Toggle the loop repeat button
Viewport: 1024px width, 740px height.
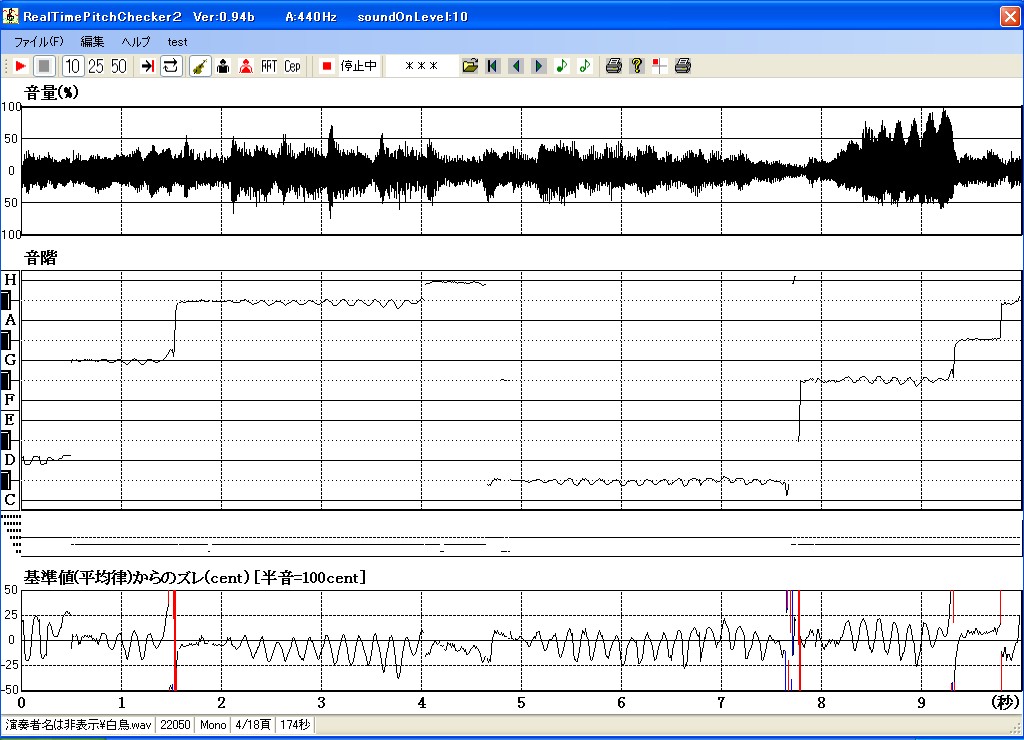pos(170,66)
